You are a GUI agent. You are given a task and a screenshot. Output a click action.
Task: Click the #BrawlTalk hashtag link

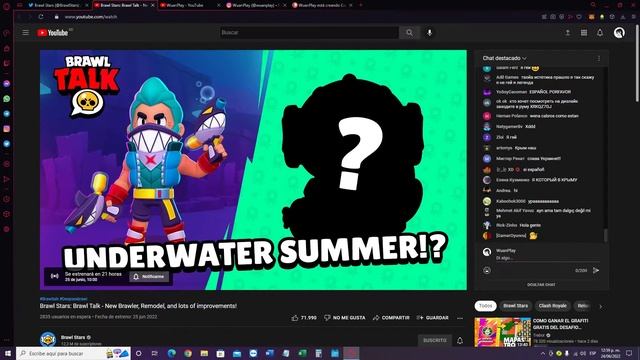coord(49,299)
